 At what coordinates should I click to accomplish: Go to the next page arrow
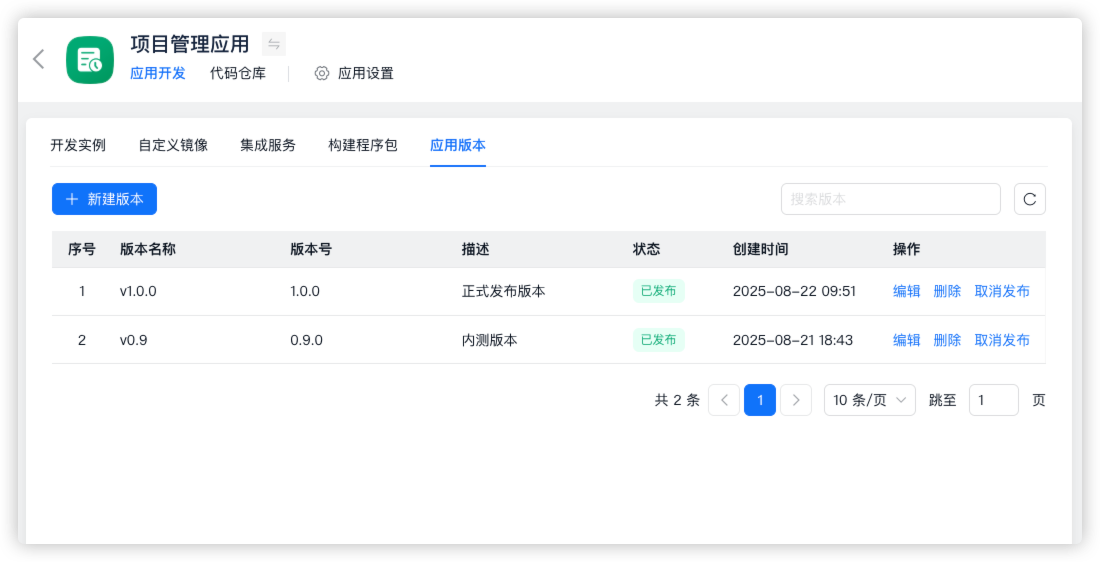796,400
